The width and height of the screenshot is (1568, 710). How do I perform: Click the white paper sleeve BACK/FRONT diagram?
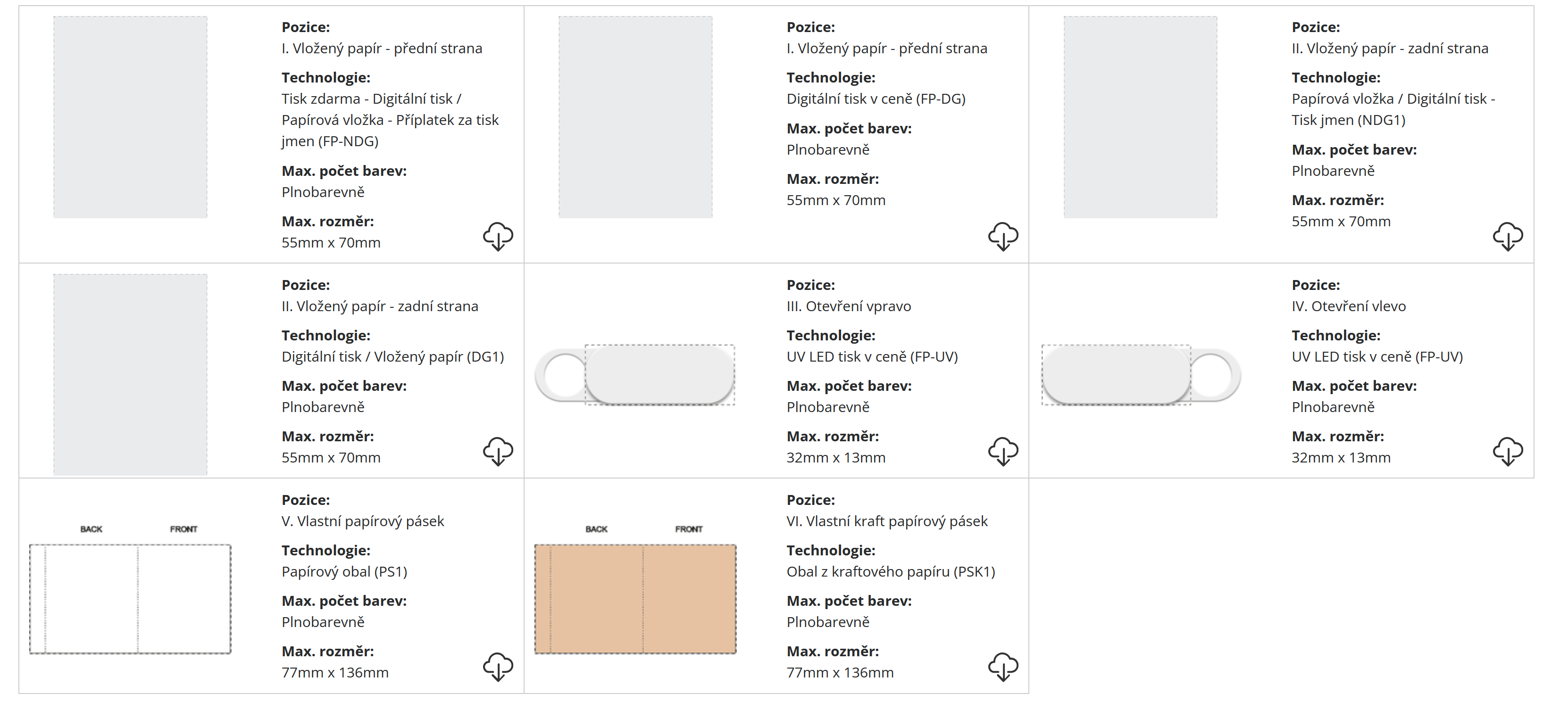pyautogui.click(x=130, y=591)
